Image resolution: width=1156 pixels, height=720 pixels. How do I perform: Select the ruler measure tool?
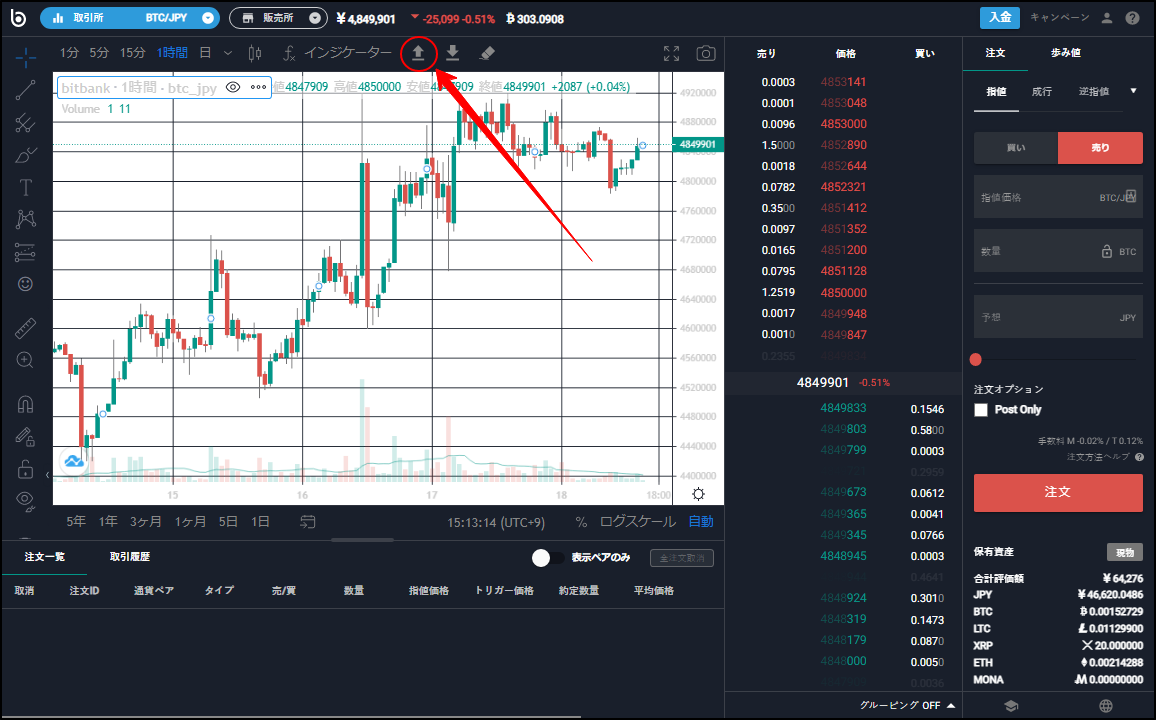pos(26,327)
